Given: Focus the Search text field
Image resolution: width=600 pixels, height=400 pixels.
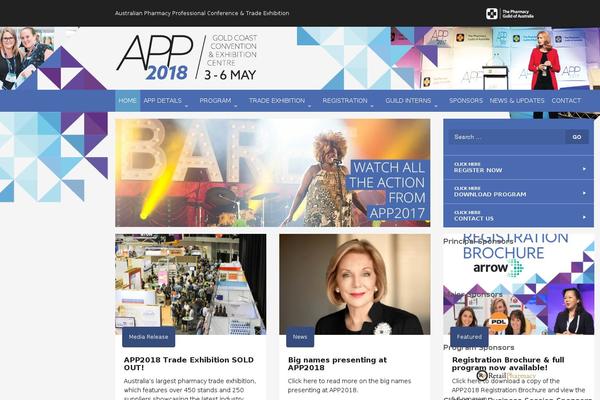Looking at the screenshot, I should pyautogui.click(x=507, y=137).
